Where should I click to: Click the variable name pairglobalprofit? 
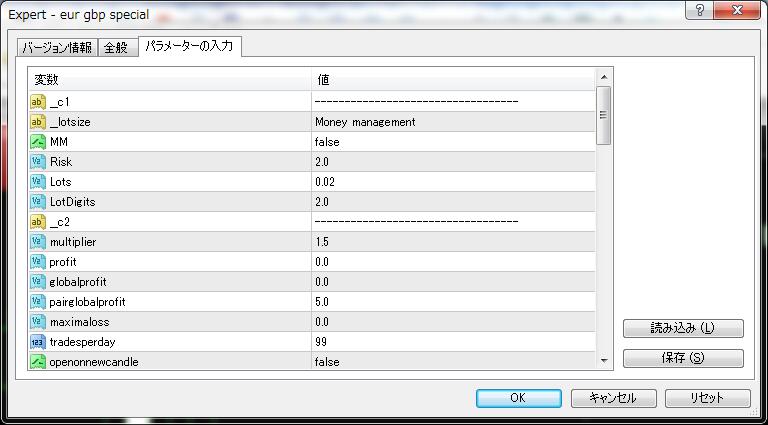pyautogui.click(x=88, y=302)
